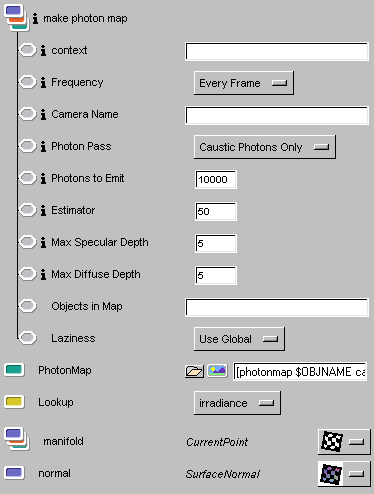Click the Estimator label
The width and height of the screenshot is (374, 494).
tap(73, 210)
